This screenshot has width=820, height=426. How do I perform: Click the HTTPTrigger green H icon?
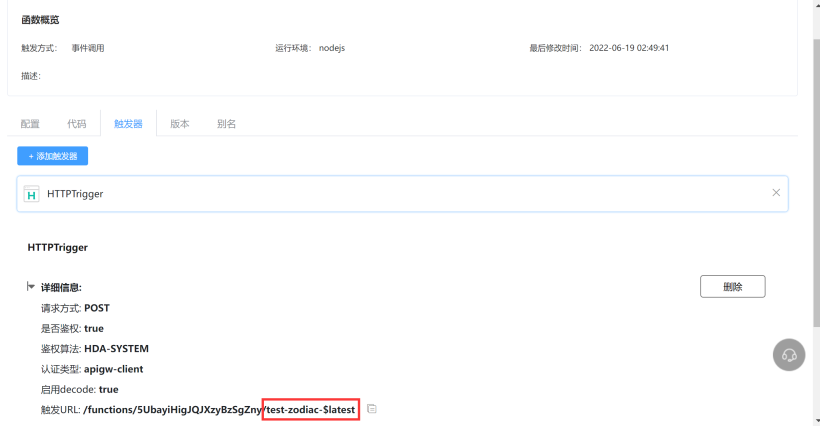coord(31,194)
